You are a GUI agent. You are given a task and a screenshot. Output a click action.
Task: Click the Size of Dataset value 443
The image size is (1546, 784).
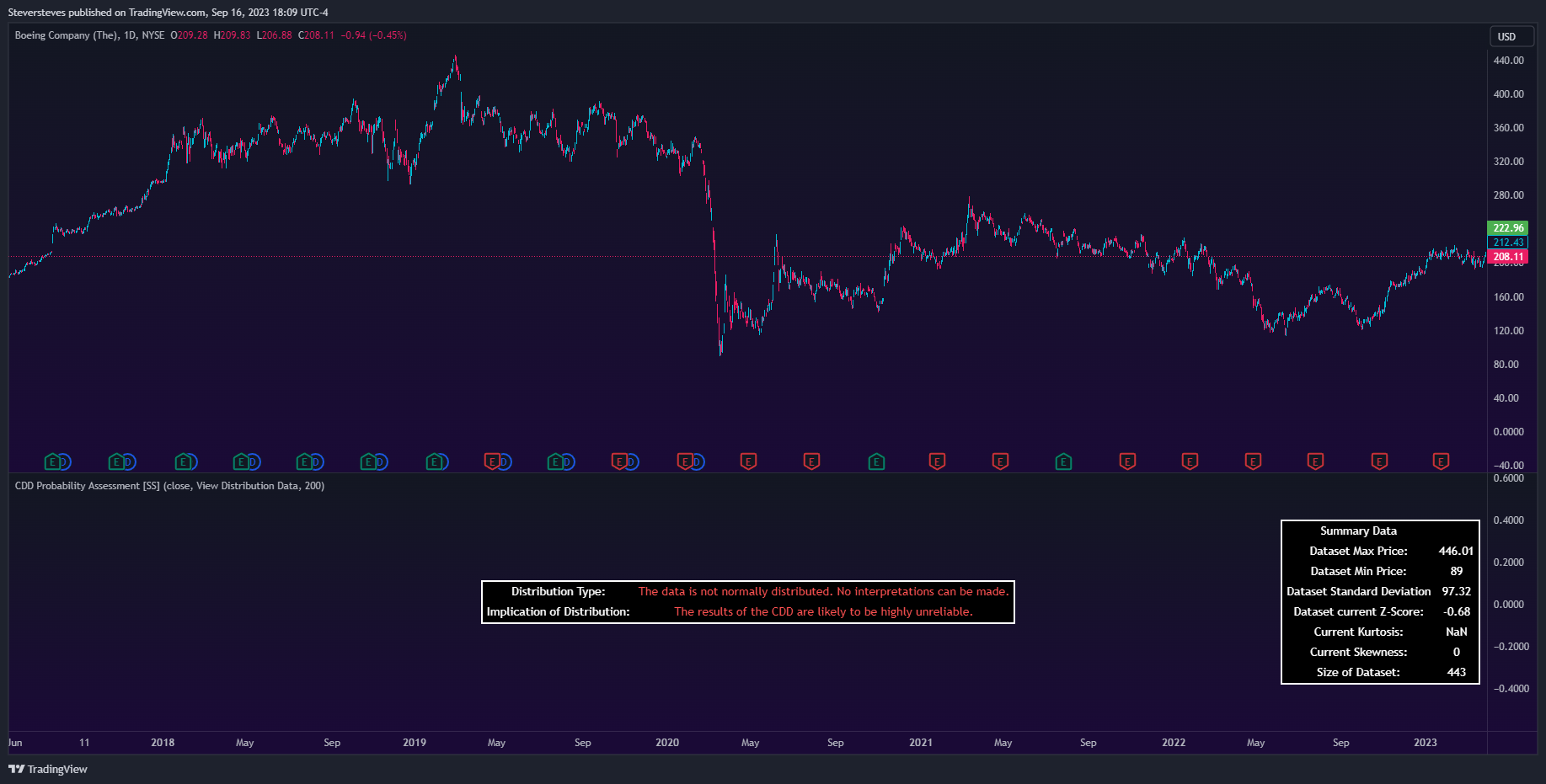tap(1456, 673)
